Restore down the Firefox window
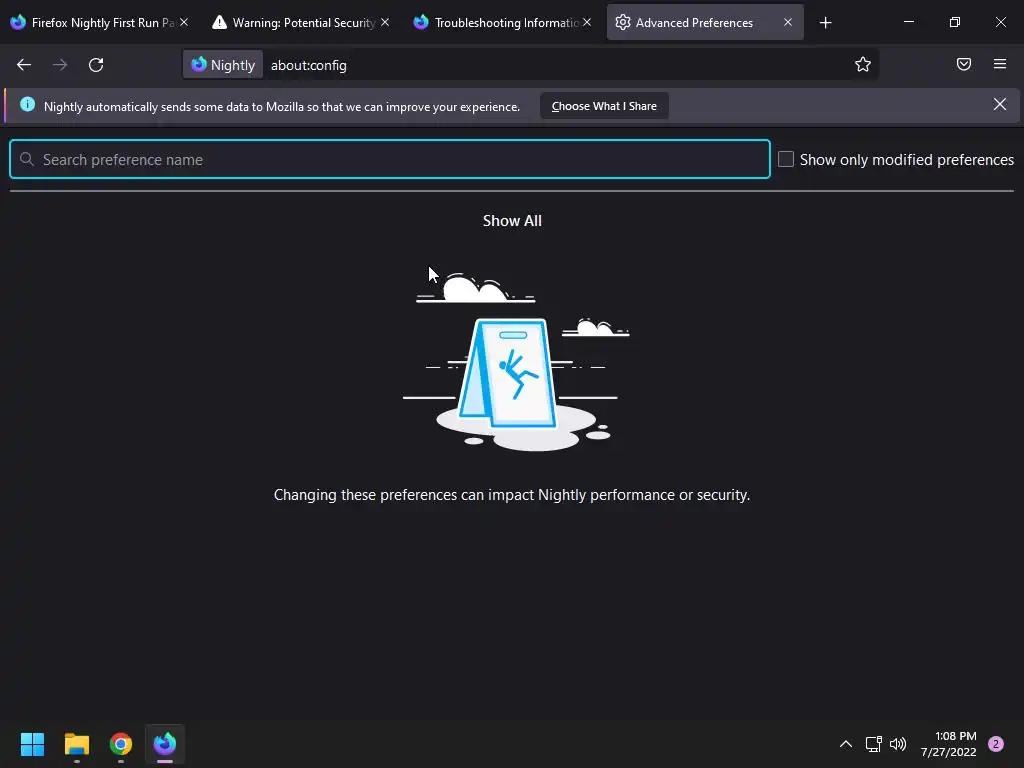Image resolution: width=1024 pixels, height=768 pixels. [x=954, y=22]
